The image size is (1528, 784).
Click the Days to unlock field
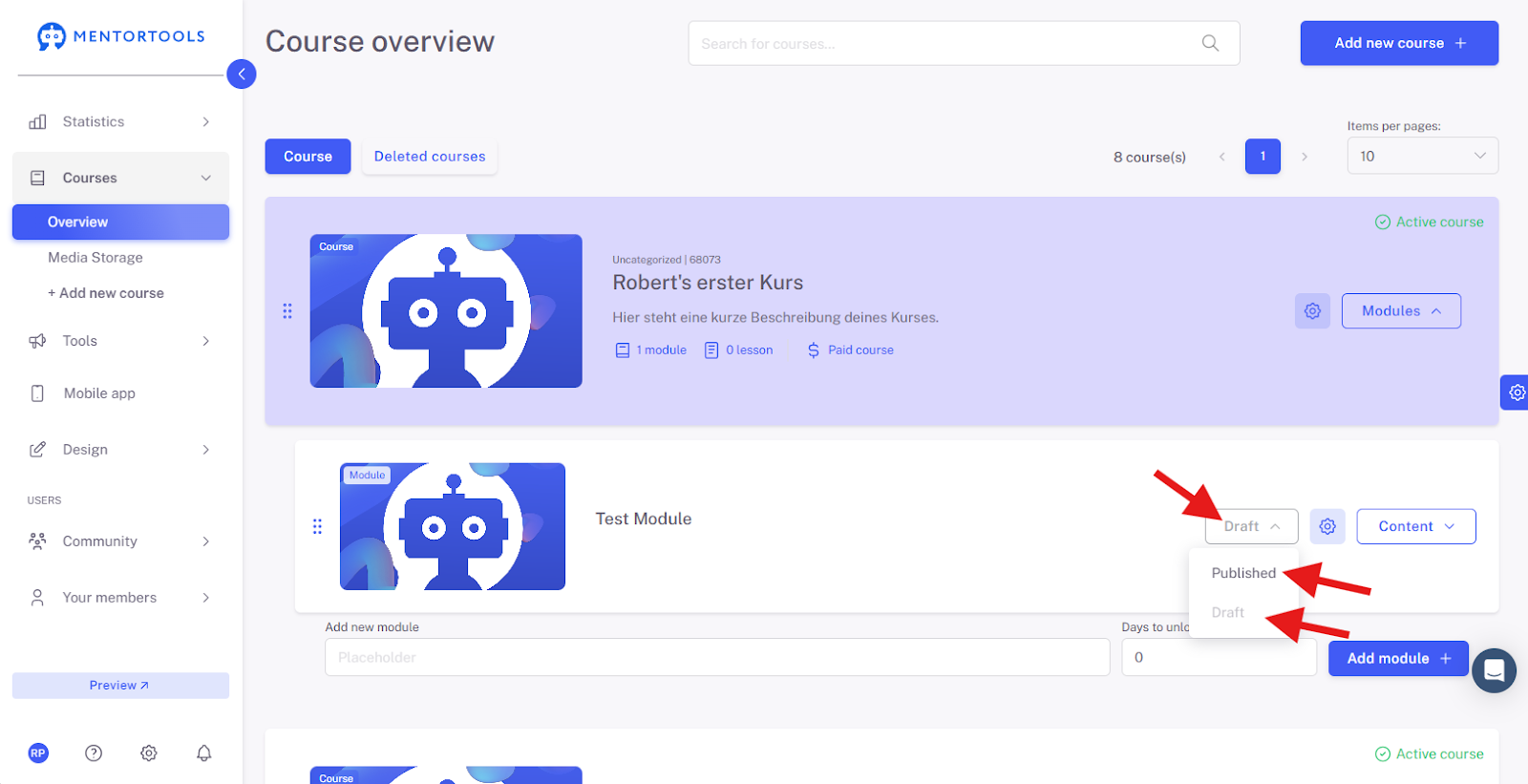click(1219, 657)
